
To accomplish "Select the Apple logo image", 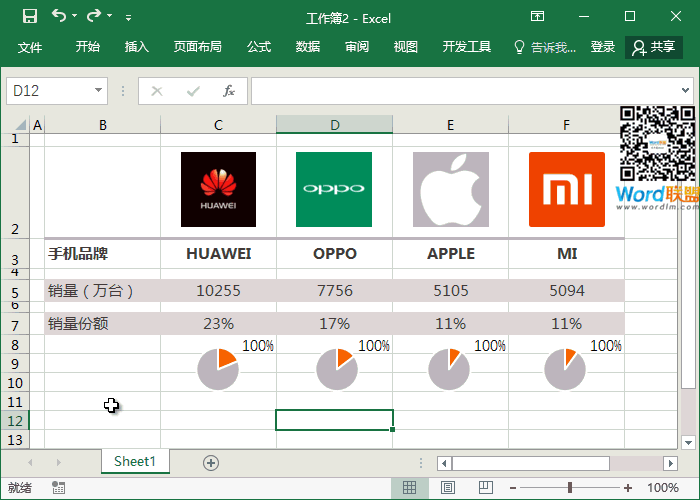I will coord(451,189).
